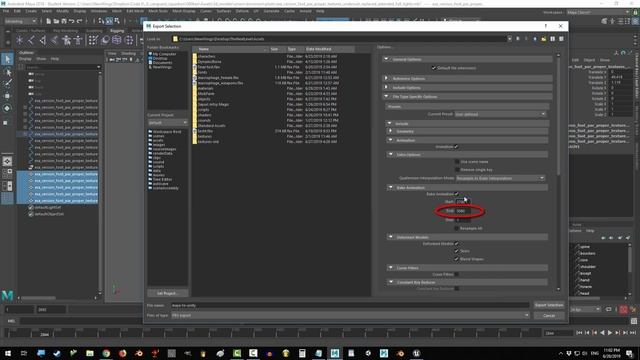This screenshot has height=360, width=640.
Task: Click Save Scene icon in status line
Action: [x=64, y=21]
